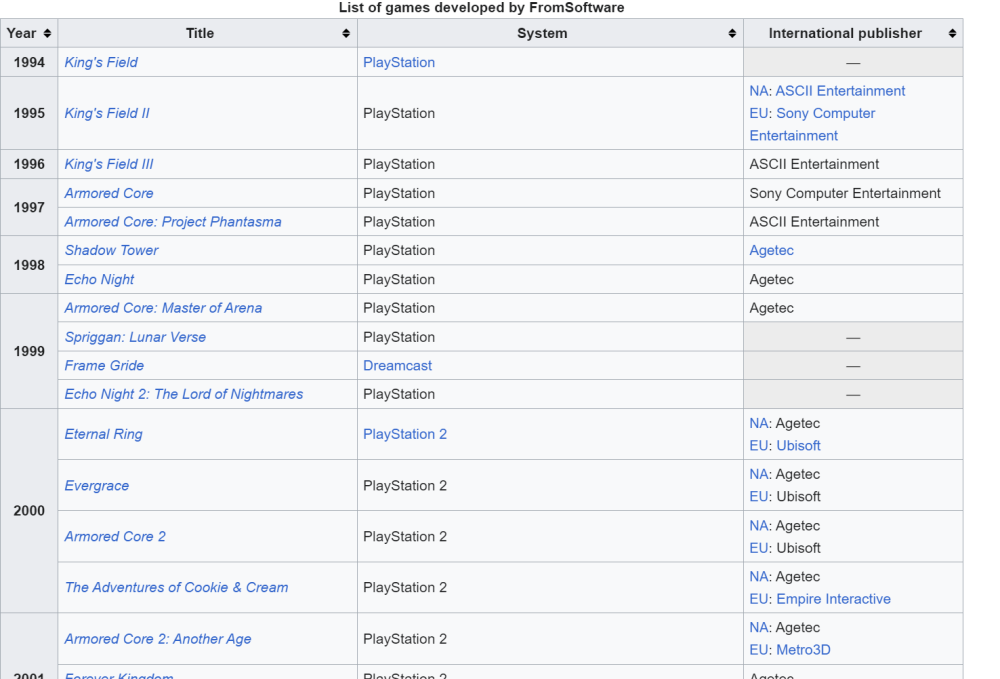
Task: Sort by International publisher column
Action: click(951, 33)
